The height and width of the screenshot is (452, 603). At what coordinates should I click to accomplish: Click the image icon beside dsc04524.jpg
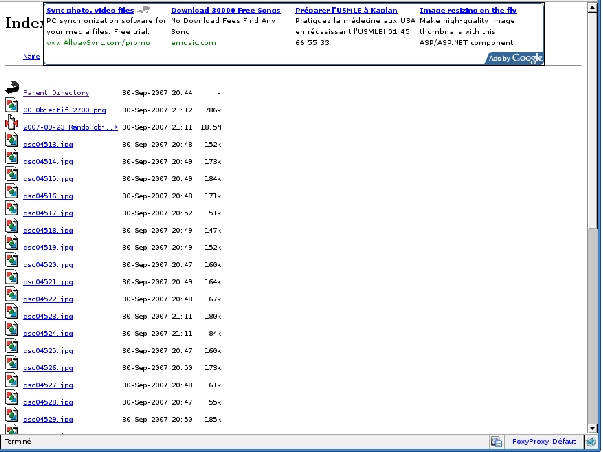point(12,328)
